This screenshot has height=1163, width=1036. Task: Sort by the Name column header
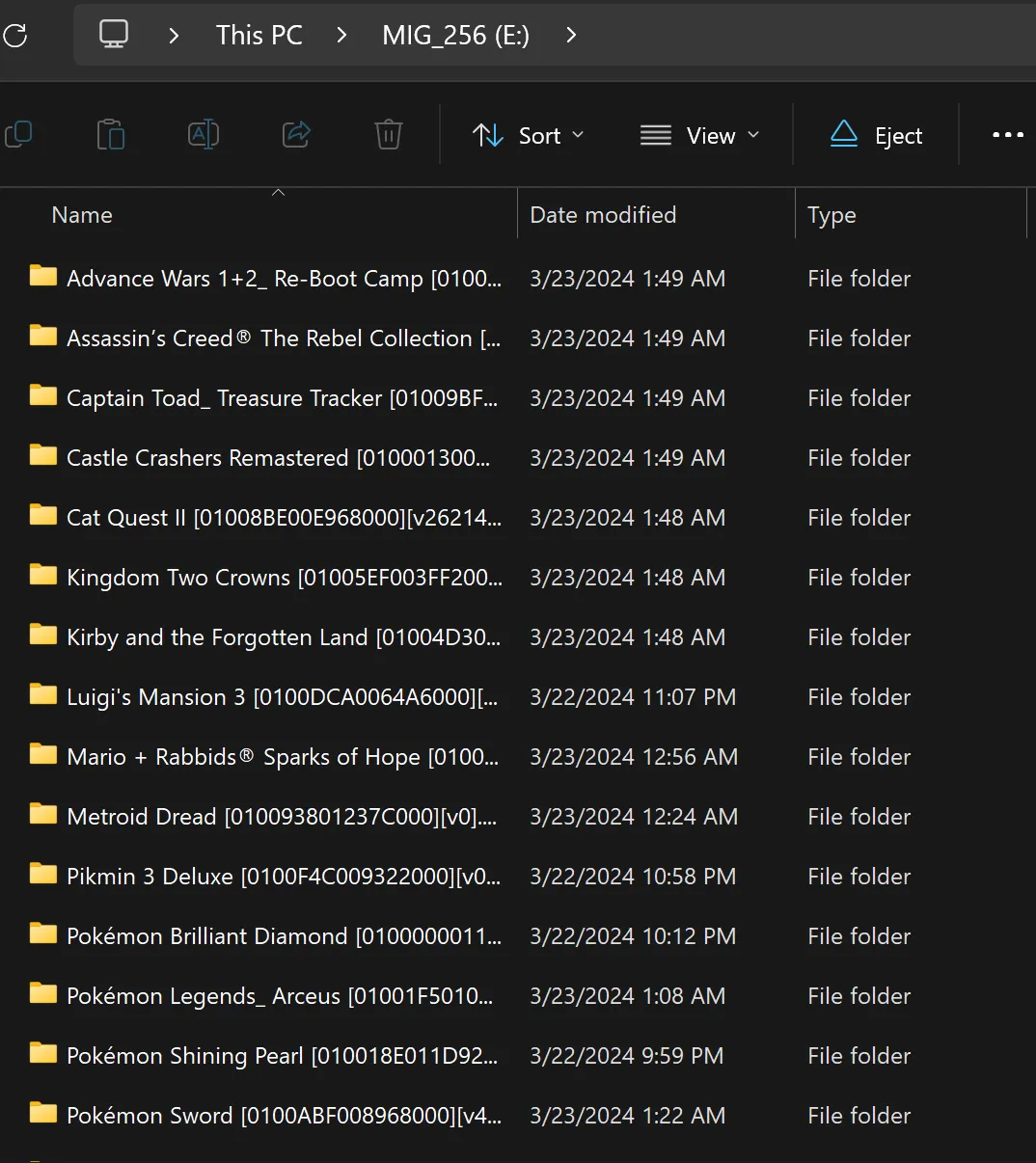[82, 215]
